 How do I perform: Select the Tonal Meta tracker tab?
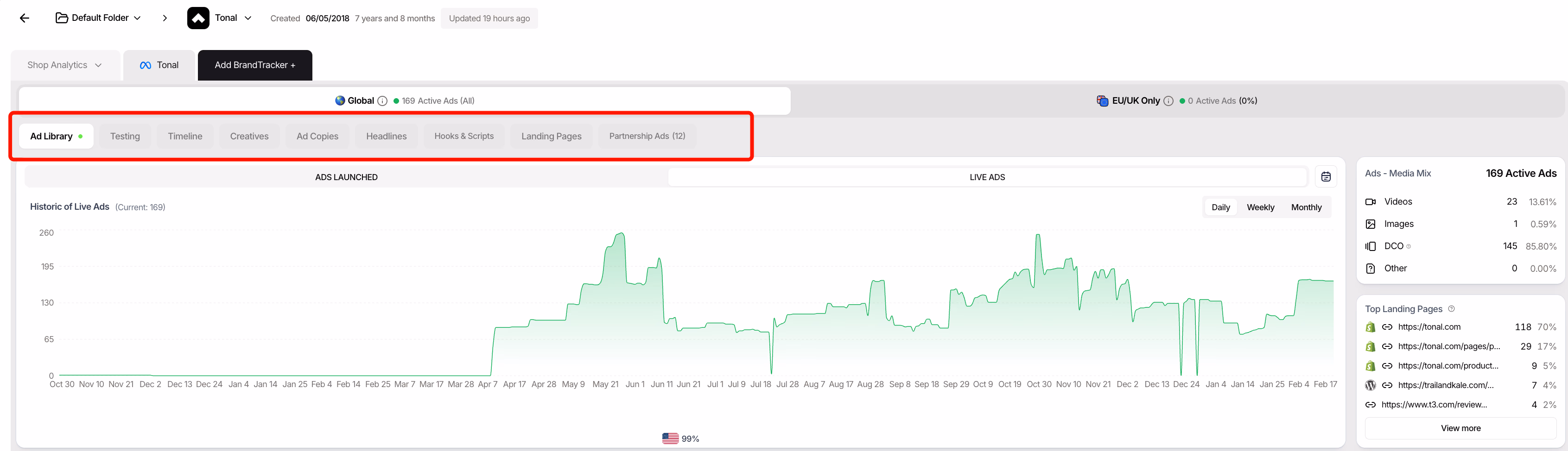coord(159,65)
